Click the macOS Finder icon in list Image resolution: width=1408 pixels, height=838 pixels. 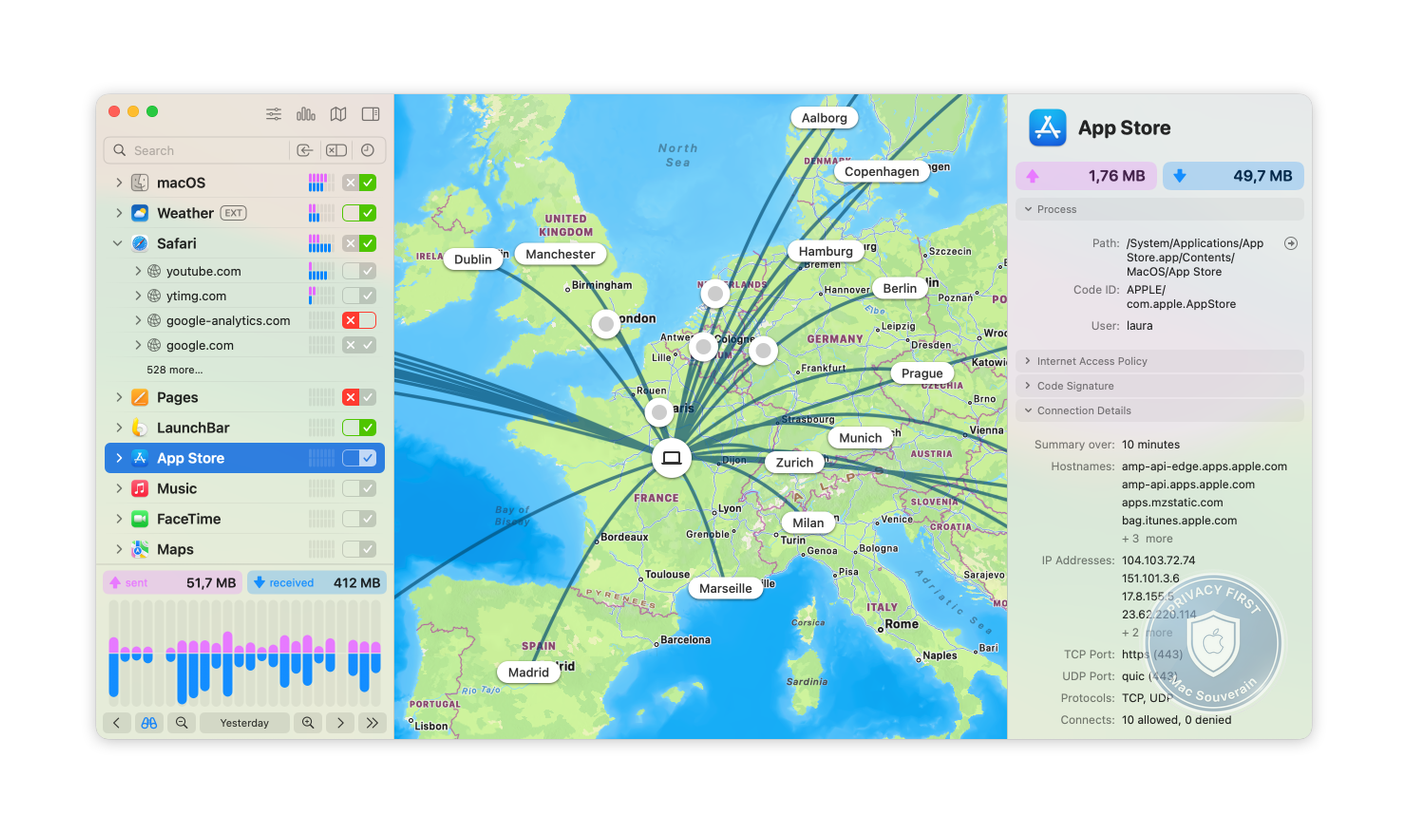point(140,183)
